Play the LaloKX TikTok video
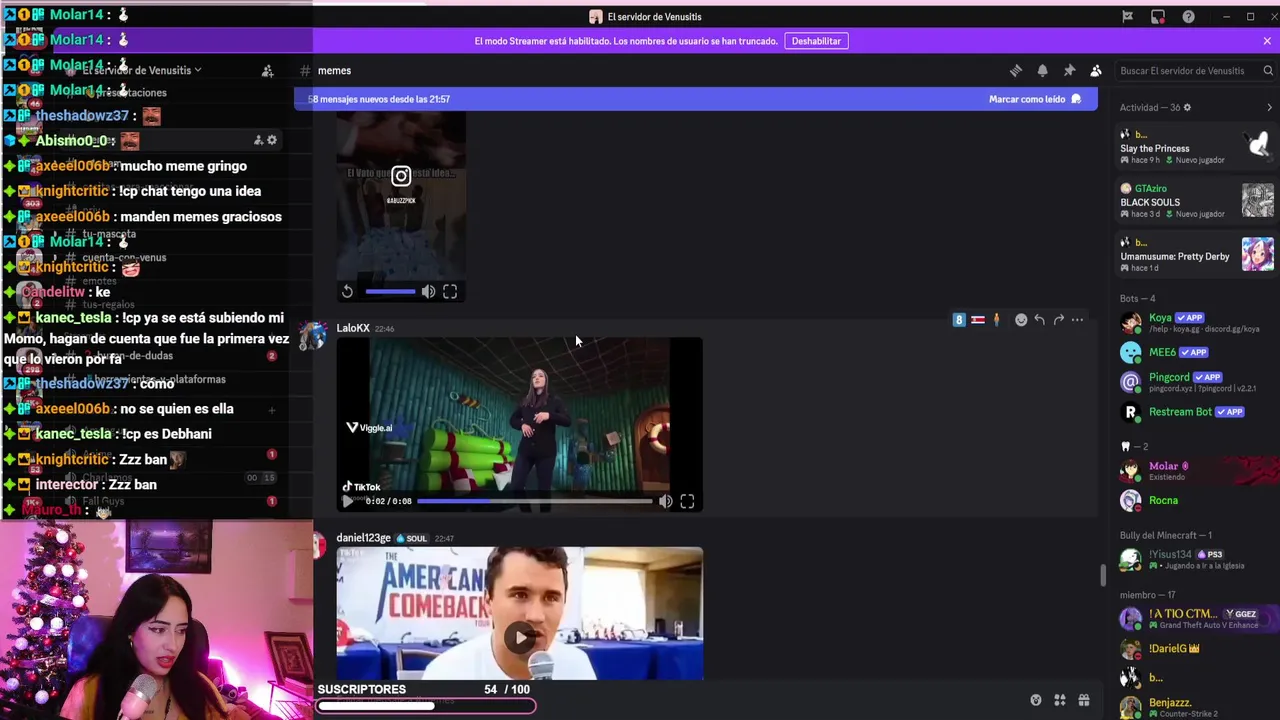1280x720 pixels. click(x=347, y=501)
